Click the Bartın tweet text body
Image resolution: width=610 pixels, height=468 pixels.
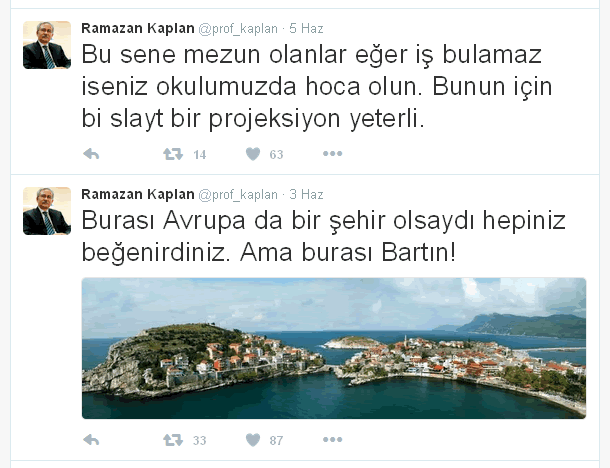[x=323, y=237]
